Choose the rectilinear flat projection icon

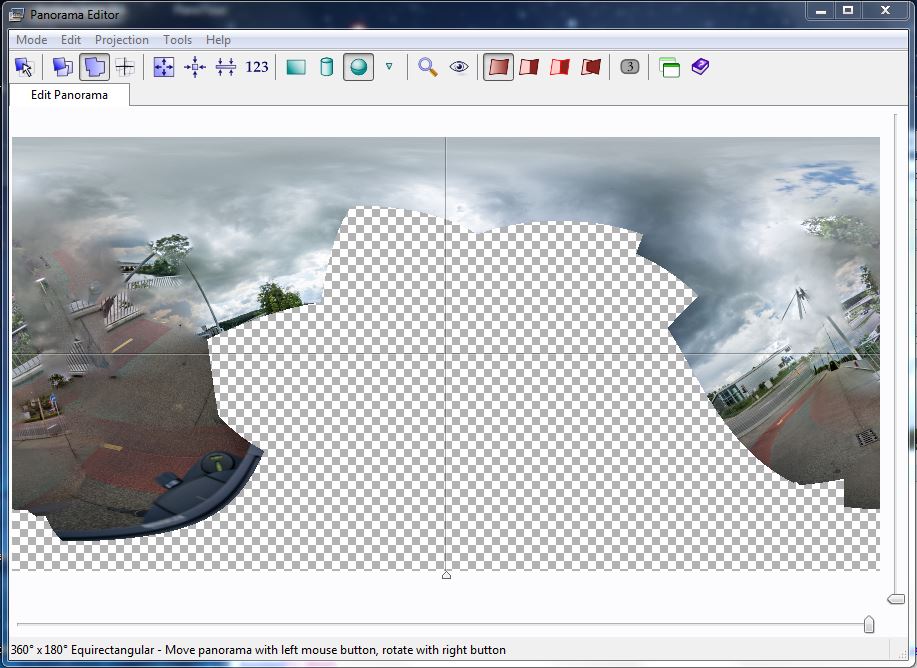pos(296,67)
